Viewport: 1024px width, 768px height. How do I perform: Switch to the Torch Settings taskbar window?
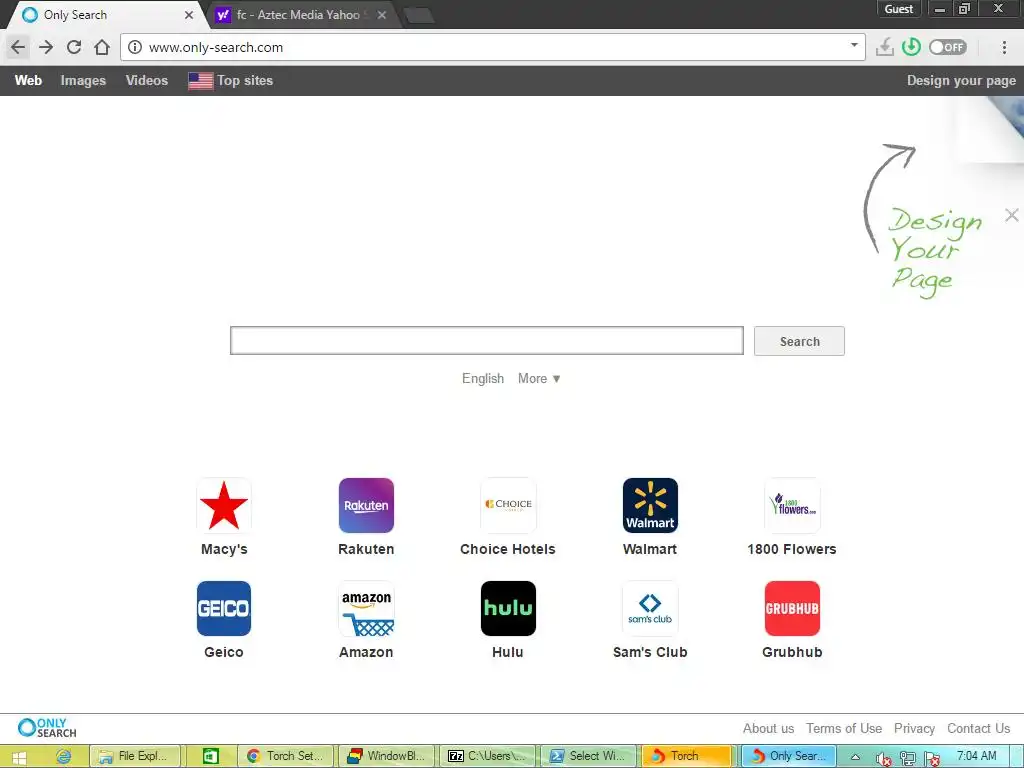click(285, 756)
